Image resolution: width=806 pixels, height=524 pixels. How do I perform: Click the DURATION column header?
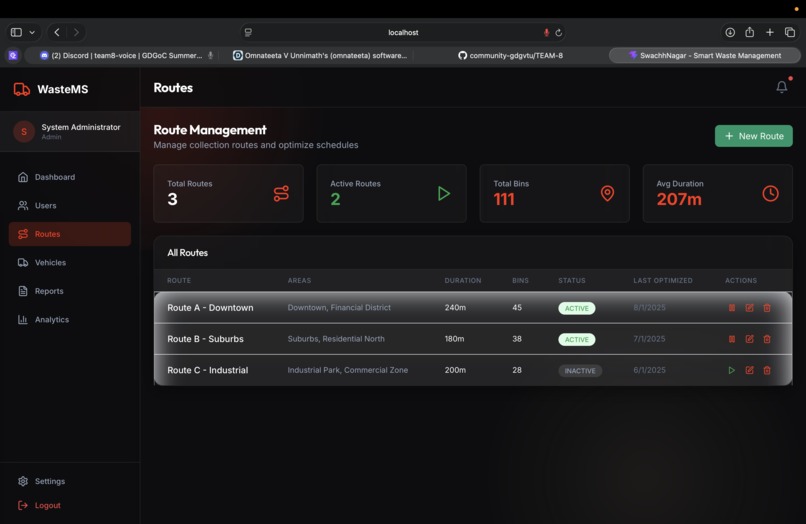click(x=463, y=281)
